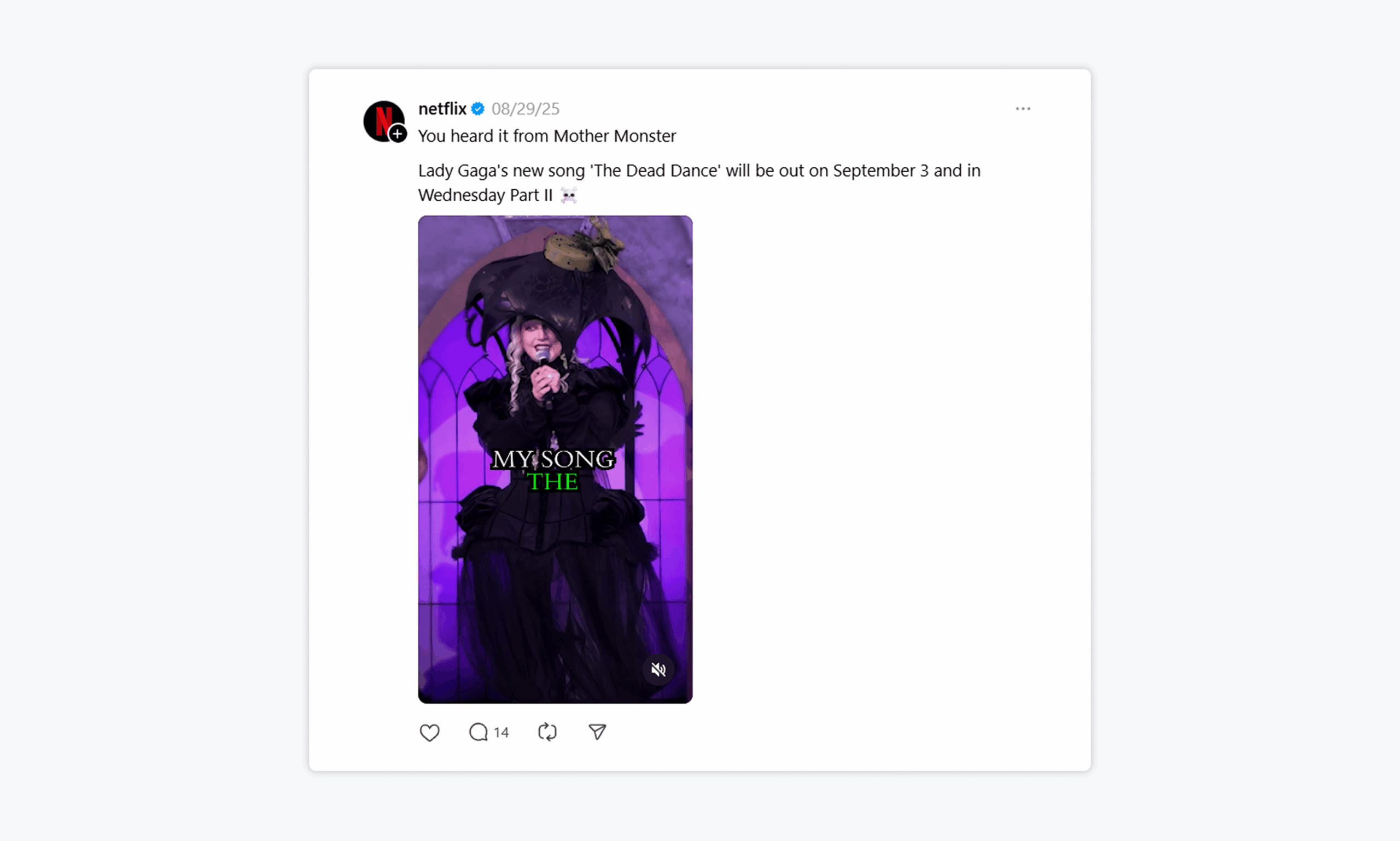Click the 'Wednesday Part II' text
Image resolution: width=1400 pixels, height=841 pixels.
(485, 195)
